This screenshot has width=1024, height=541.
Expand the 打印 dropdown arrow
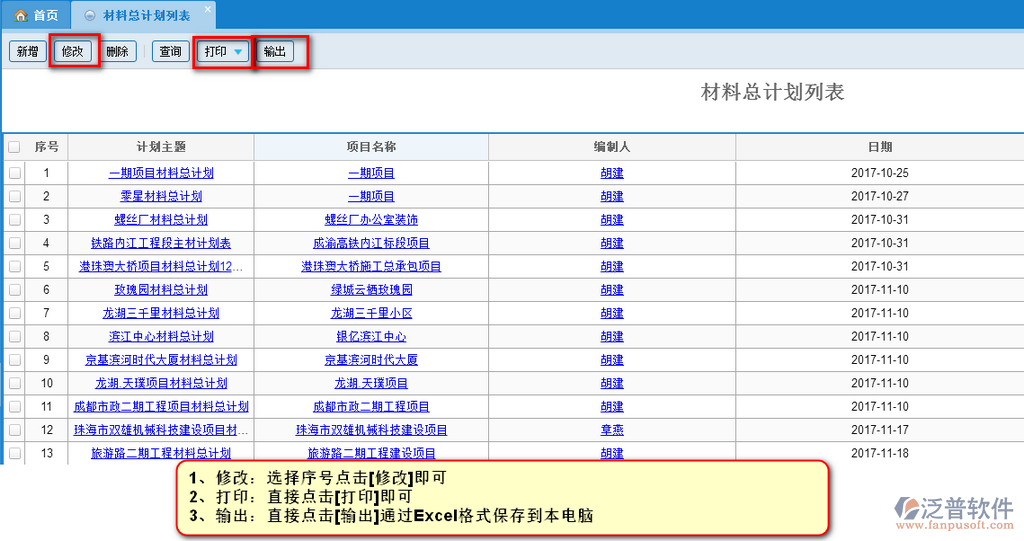coord(238,52)
